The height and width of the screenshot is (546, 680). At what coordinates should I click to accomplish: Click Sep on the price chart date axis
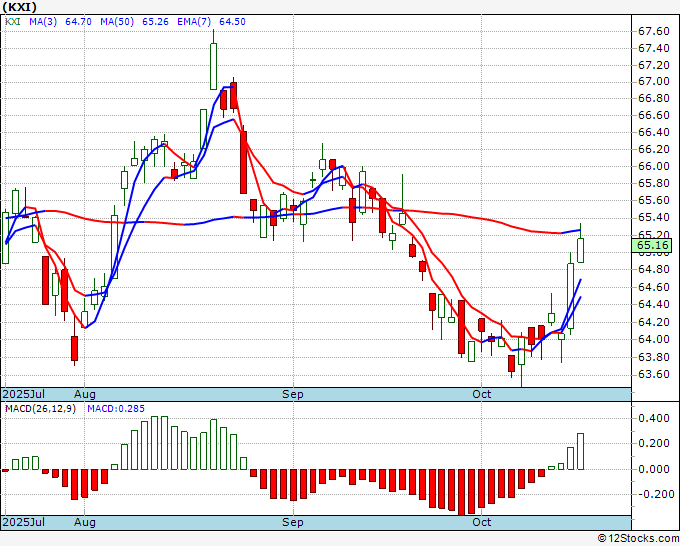[x=293, y=394]
